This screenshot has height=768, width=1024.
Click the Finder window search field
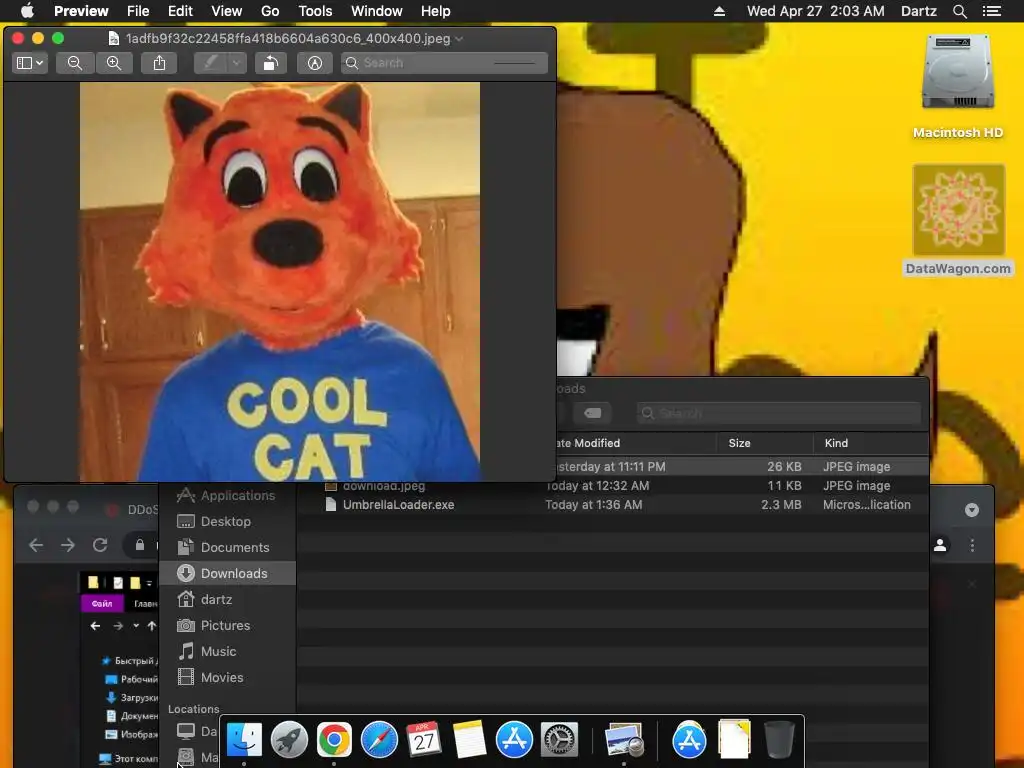pos(778,413)
